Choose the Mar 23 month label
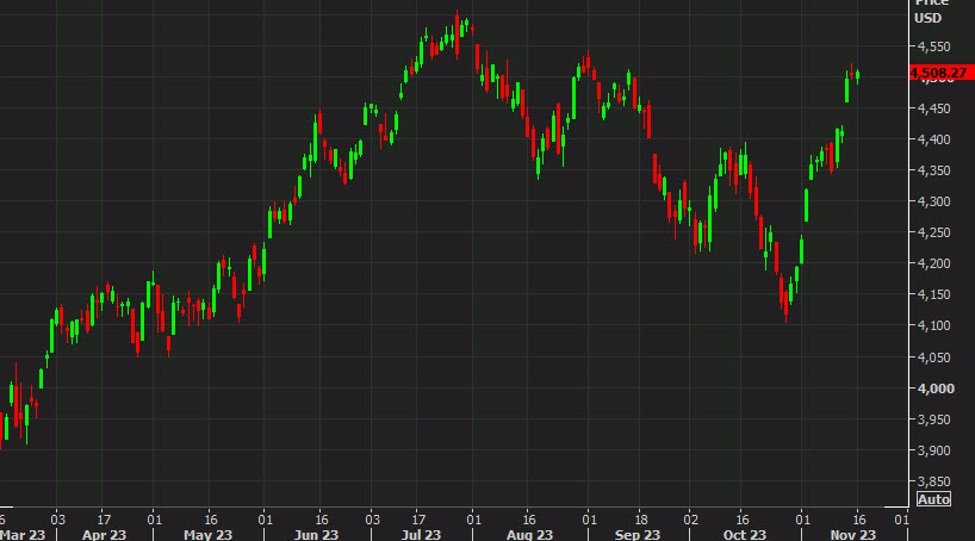975x541 pixels. (x=20, y=534)
